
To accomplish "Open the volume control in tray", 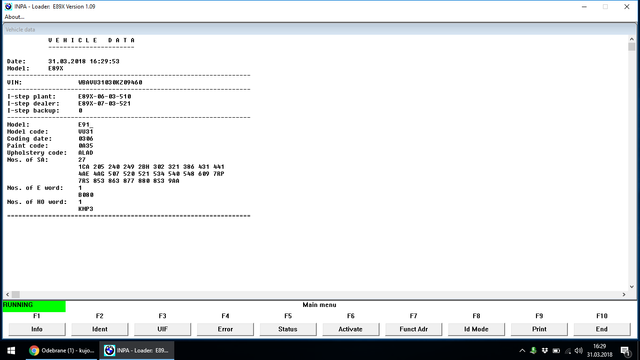I will click(x=579, y=351).
